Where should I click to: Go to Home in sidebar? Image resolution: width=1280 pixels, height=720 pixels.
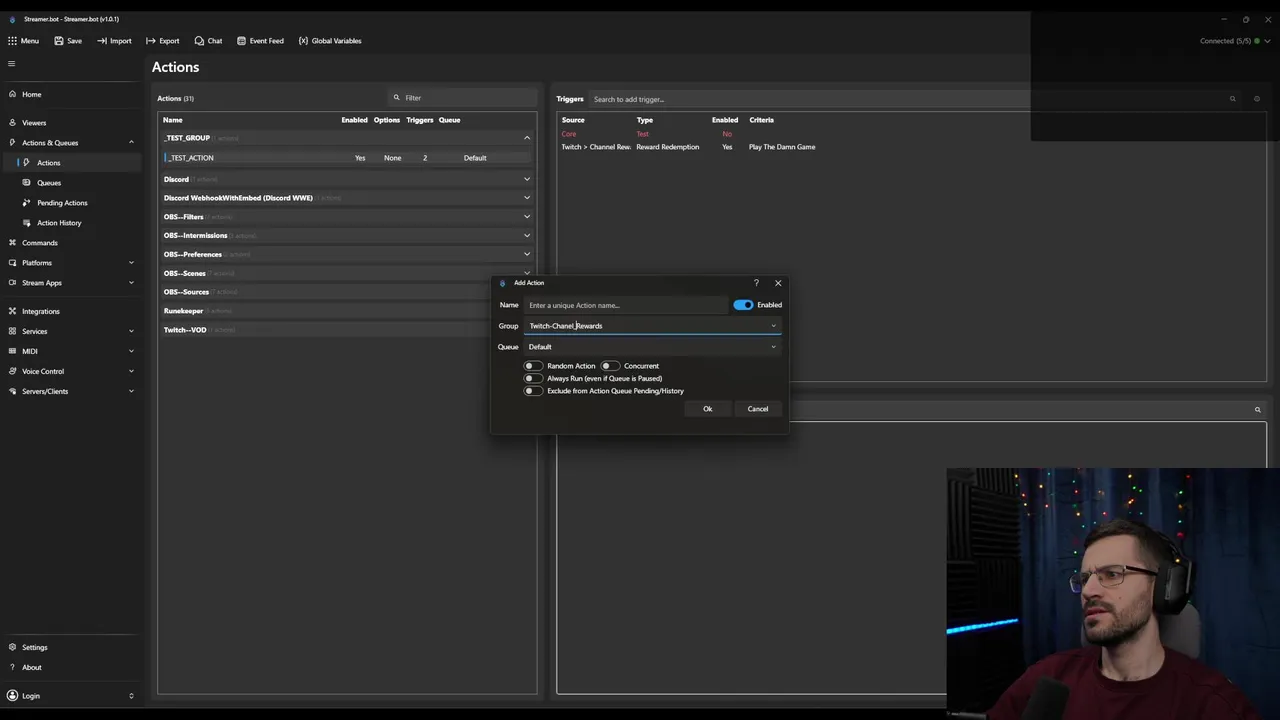32,95
